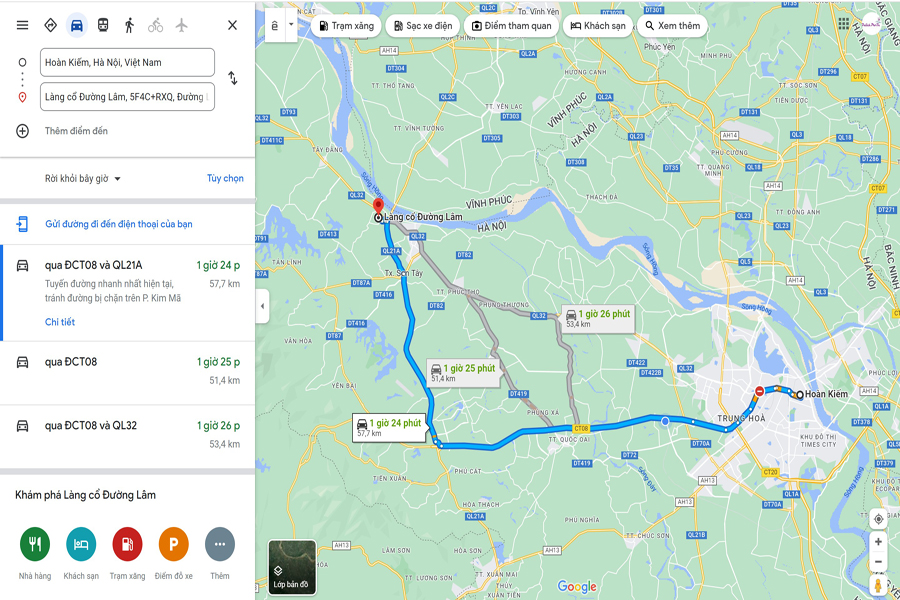Select the driving travel mode icon

click(x=76, y=25)
